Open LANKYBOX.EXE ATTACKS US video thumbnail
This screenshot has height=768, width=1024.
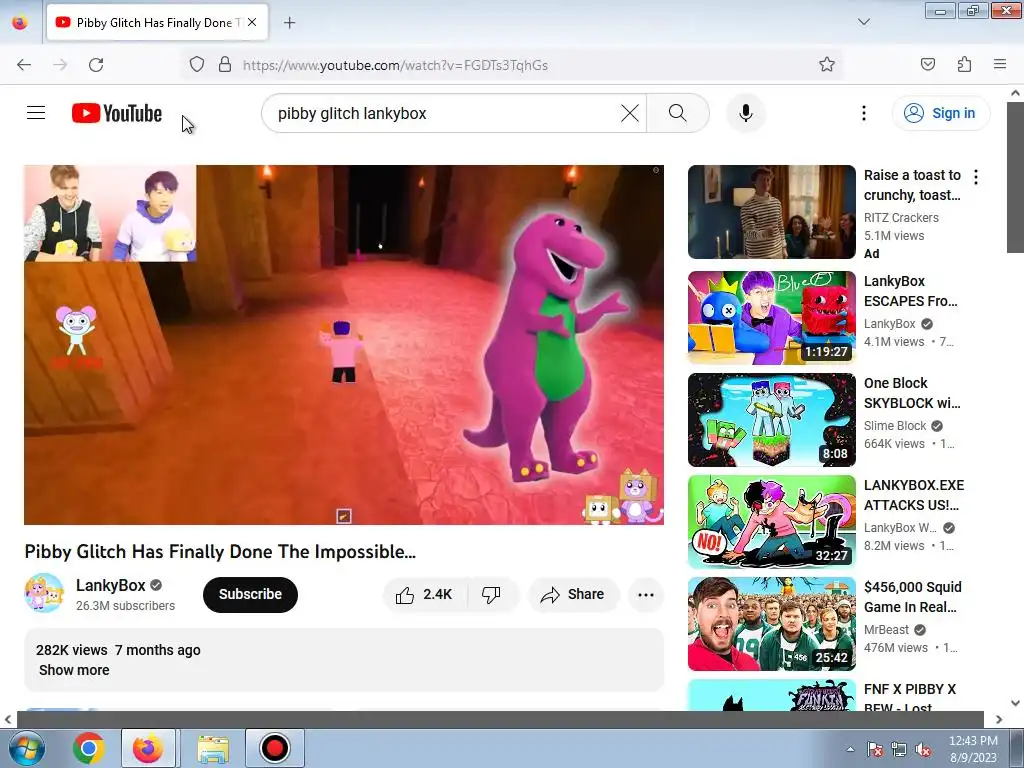pyautogui.click(x=771, y=522)
